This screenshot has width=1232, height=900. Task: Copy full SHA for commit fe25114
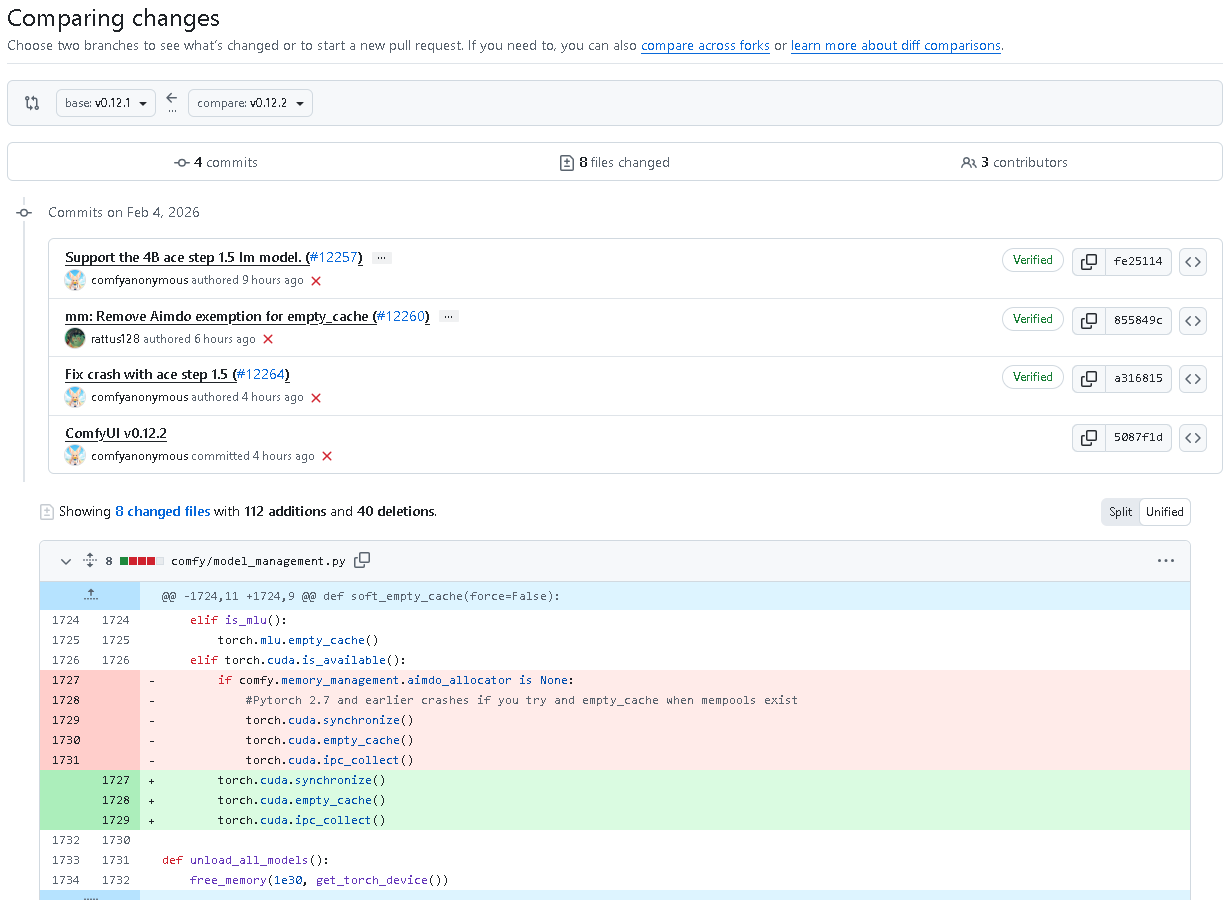1088,262
